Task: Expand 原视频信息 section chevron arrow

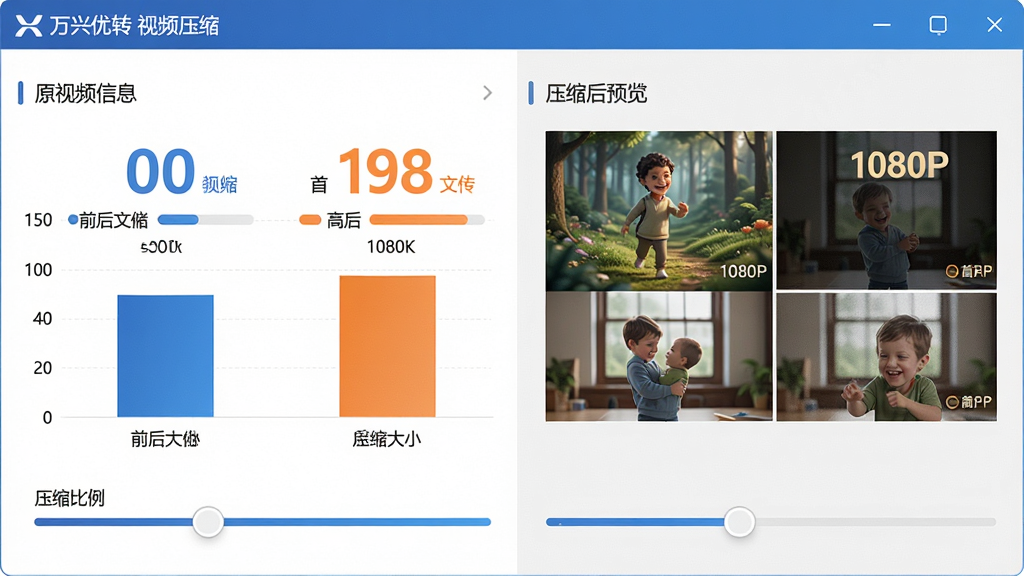Action: [x=487, y=93]
